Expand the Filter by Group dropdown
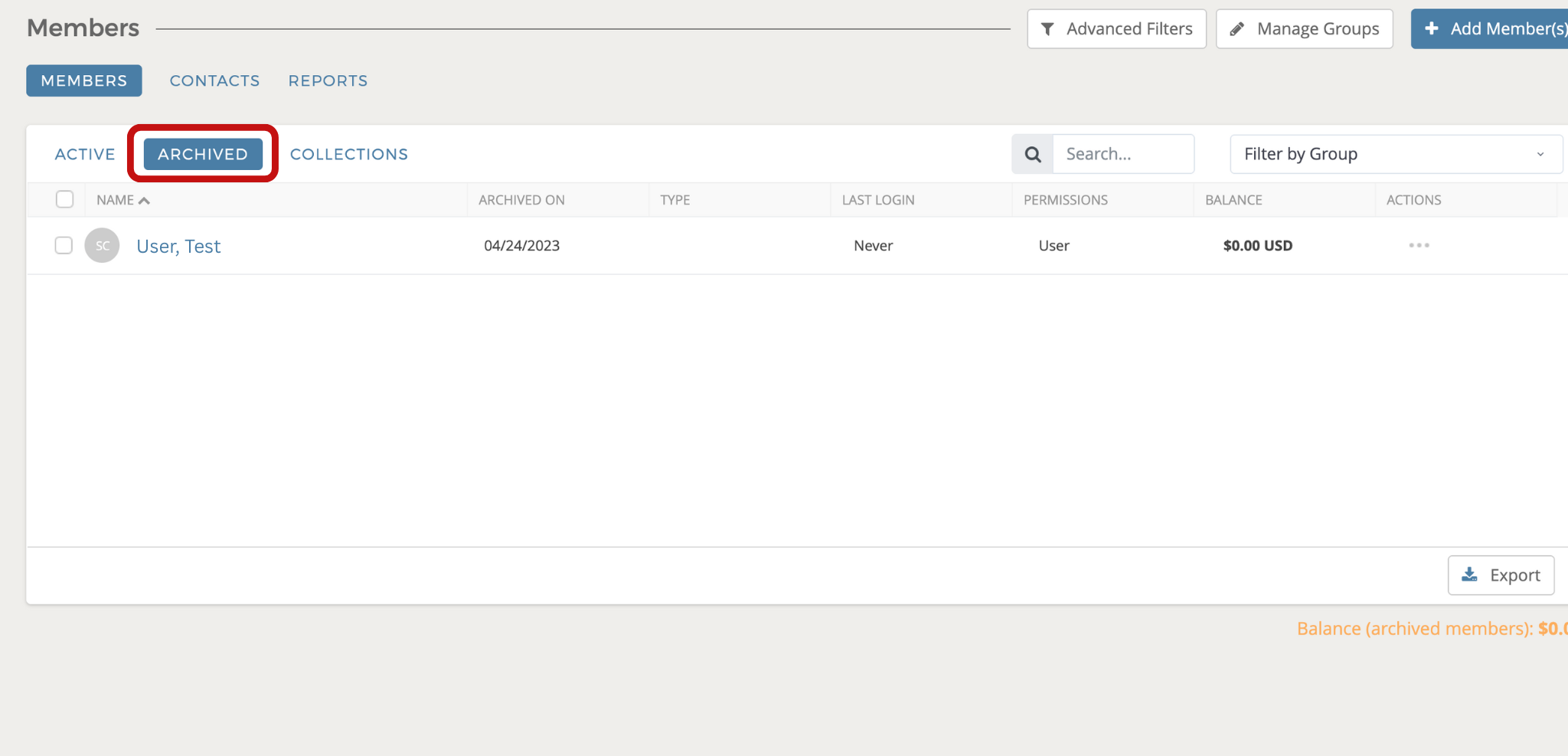Viewport: 1568px width, 756px height. (1395, 154)
